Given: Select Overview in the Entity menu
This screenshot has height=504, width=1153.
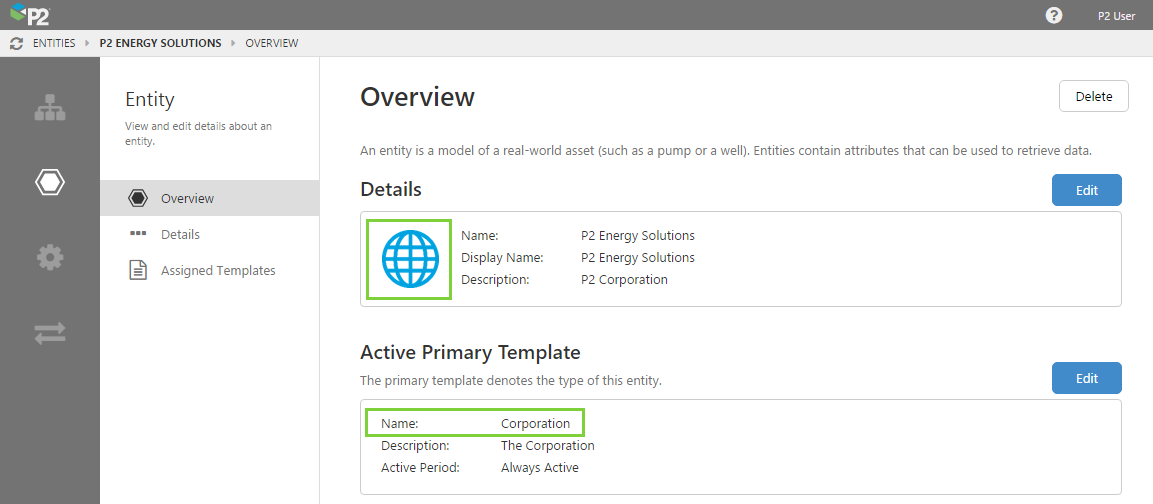Looking at the screenshot, I should 187,198.
